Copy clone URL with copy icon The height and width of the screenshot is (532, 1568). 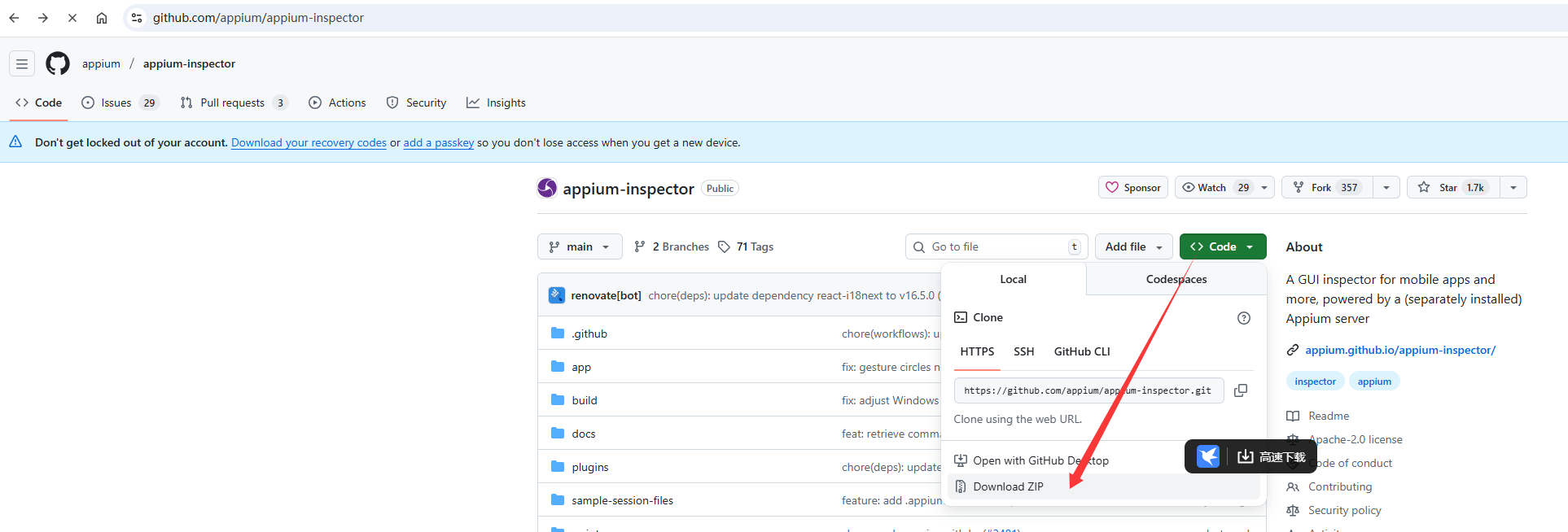coord(1241,390)
